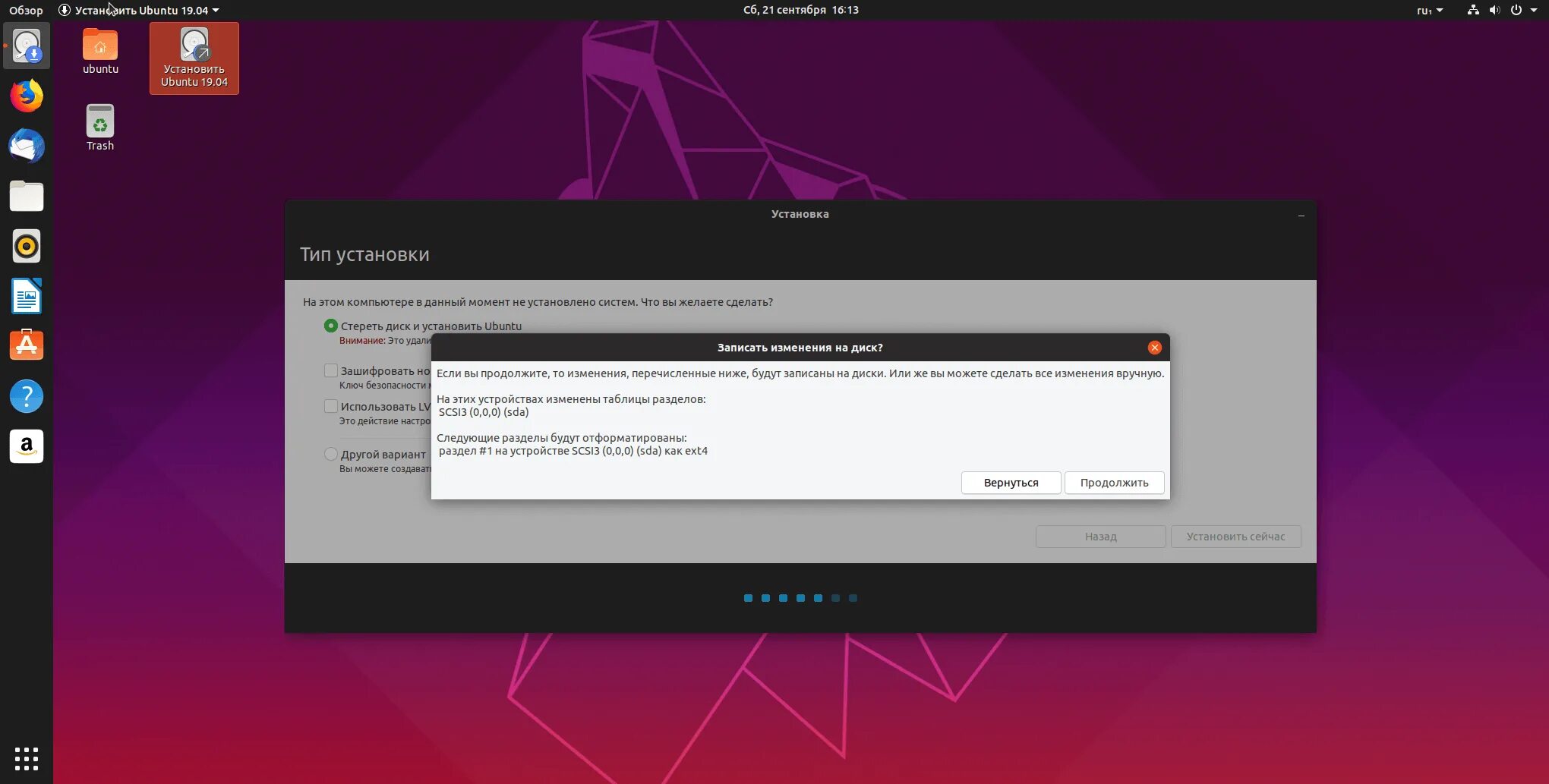
Task: Open Thunderbird mail from the dock
Action: [x=27, y=146]
